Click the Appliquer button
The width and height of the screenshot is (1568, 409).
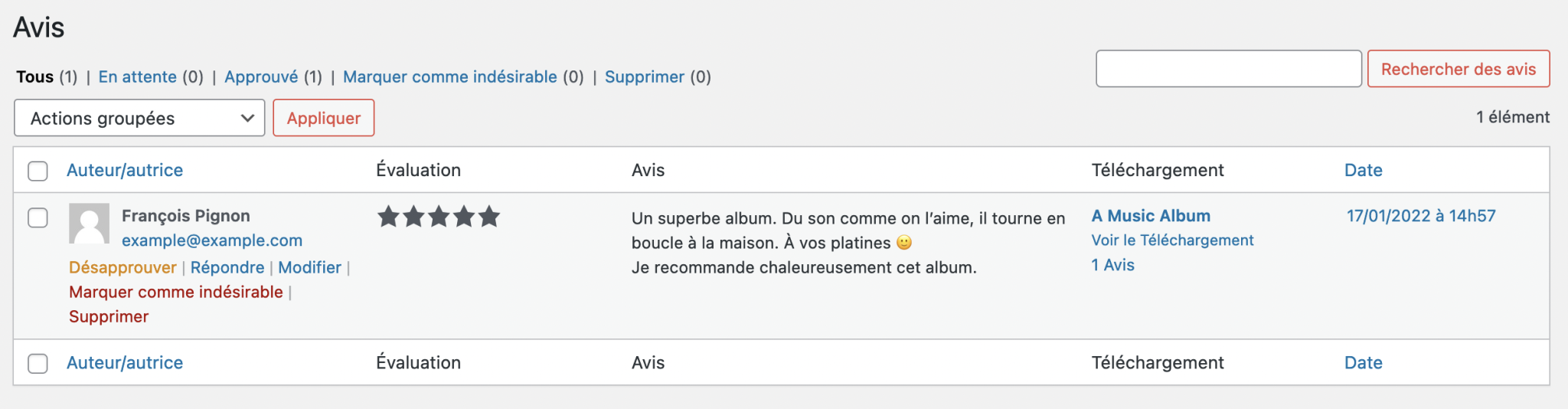[x=324, y=118]
